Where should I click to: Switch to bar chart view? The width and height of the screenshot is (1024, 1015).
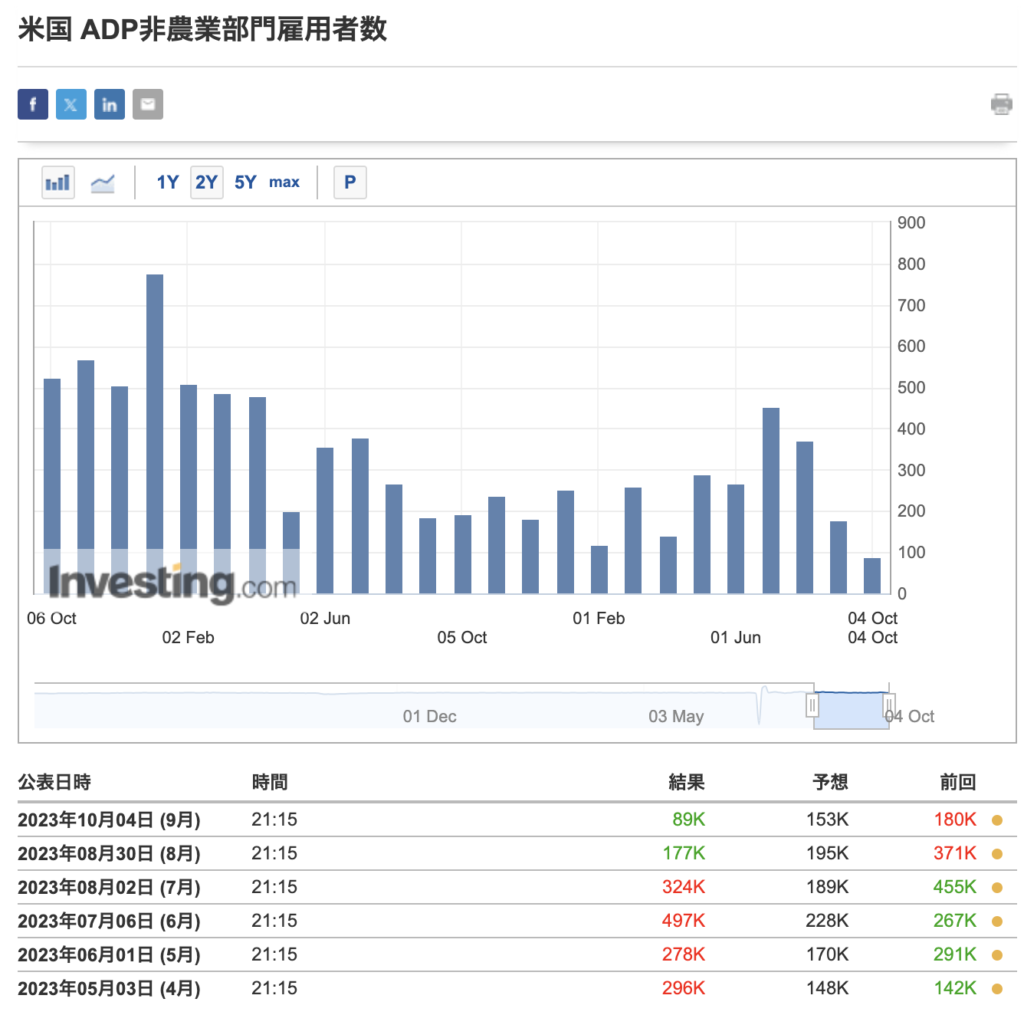click(57, 182)
